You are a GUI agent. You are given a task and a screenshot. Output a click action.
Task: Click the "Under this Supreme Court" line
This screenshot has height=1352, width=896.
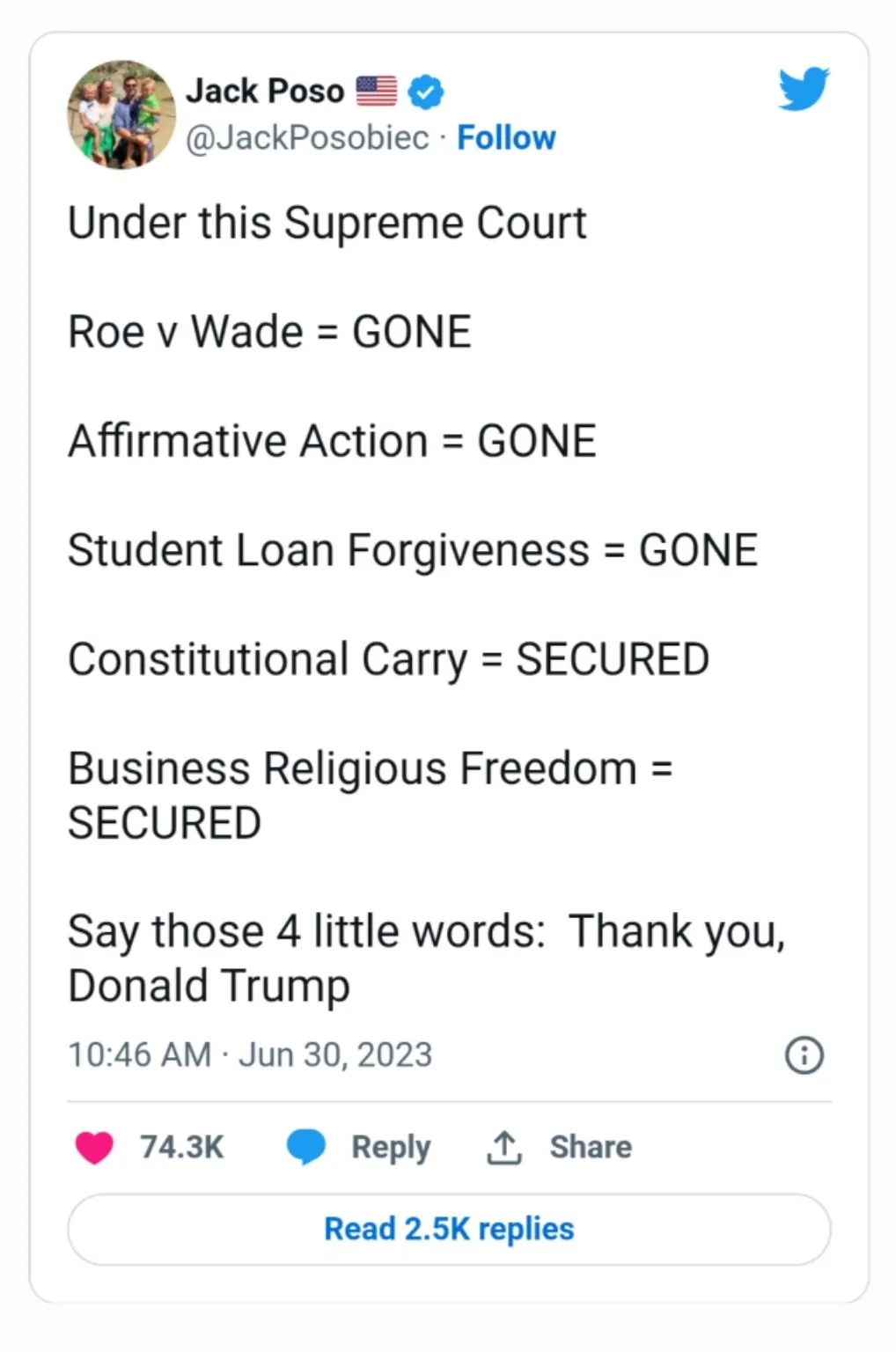coord(327,223)
